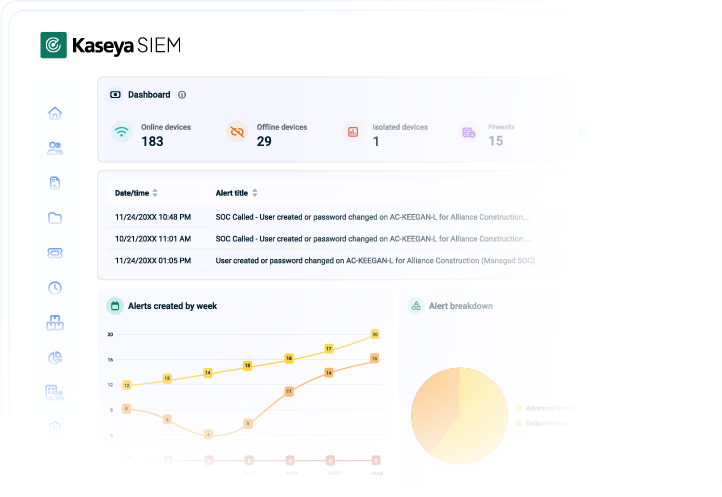This screenshot has width=722, height=497.
Task: Click the Firewalls purple icon
Action: 468,132
